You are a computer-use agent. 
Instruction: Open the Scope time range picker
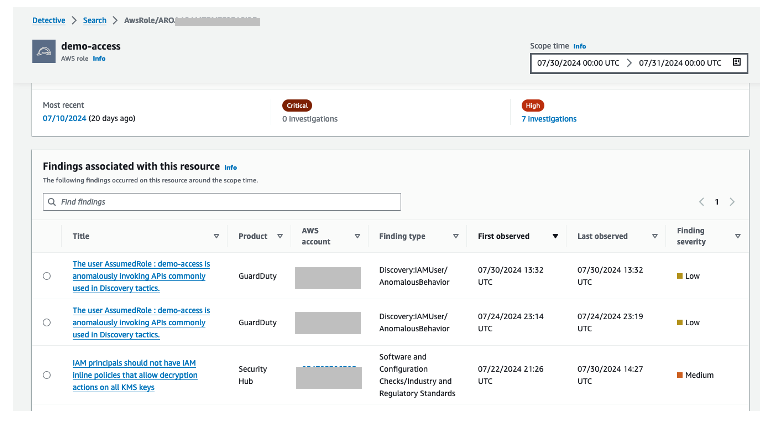[639, 63]
